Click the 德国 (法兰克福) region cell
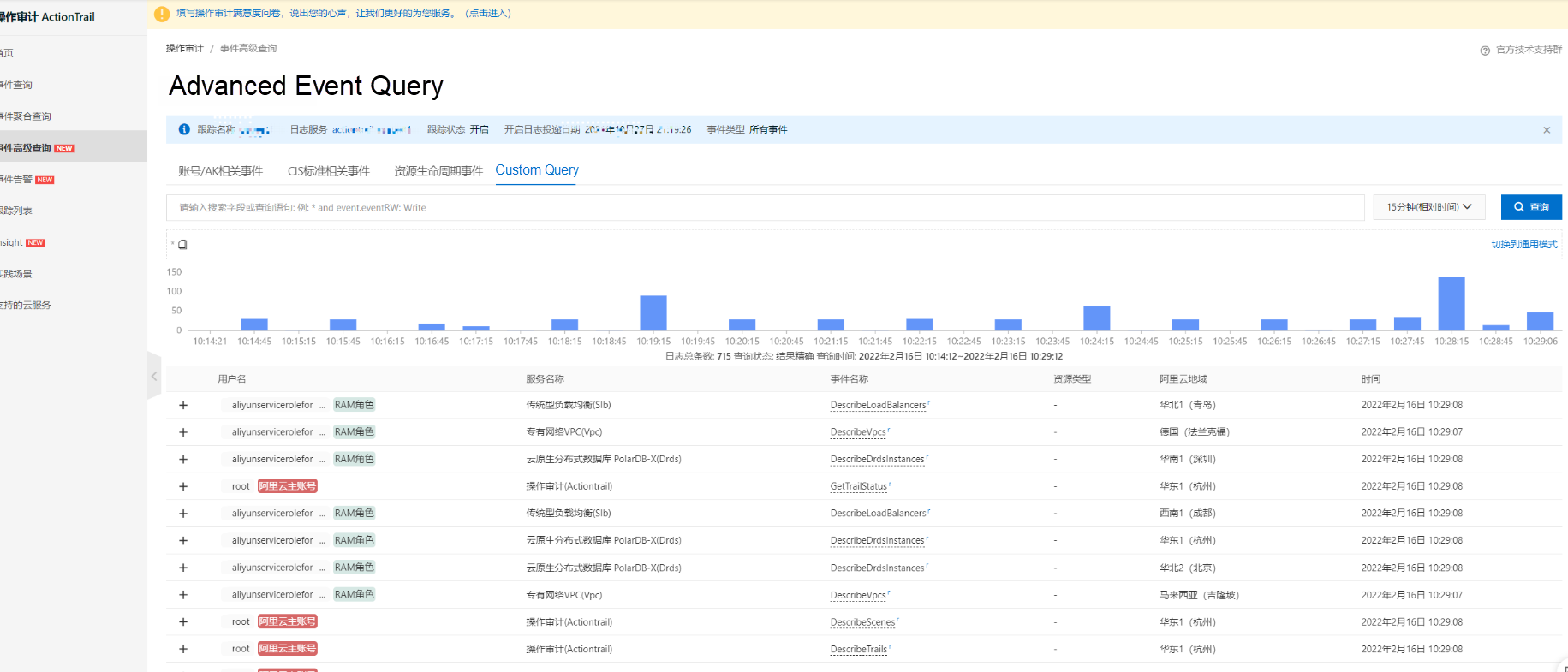 click(1195, 432)
